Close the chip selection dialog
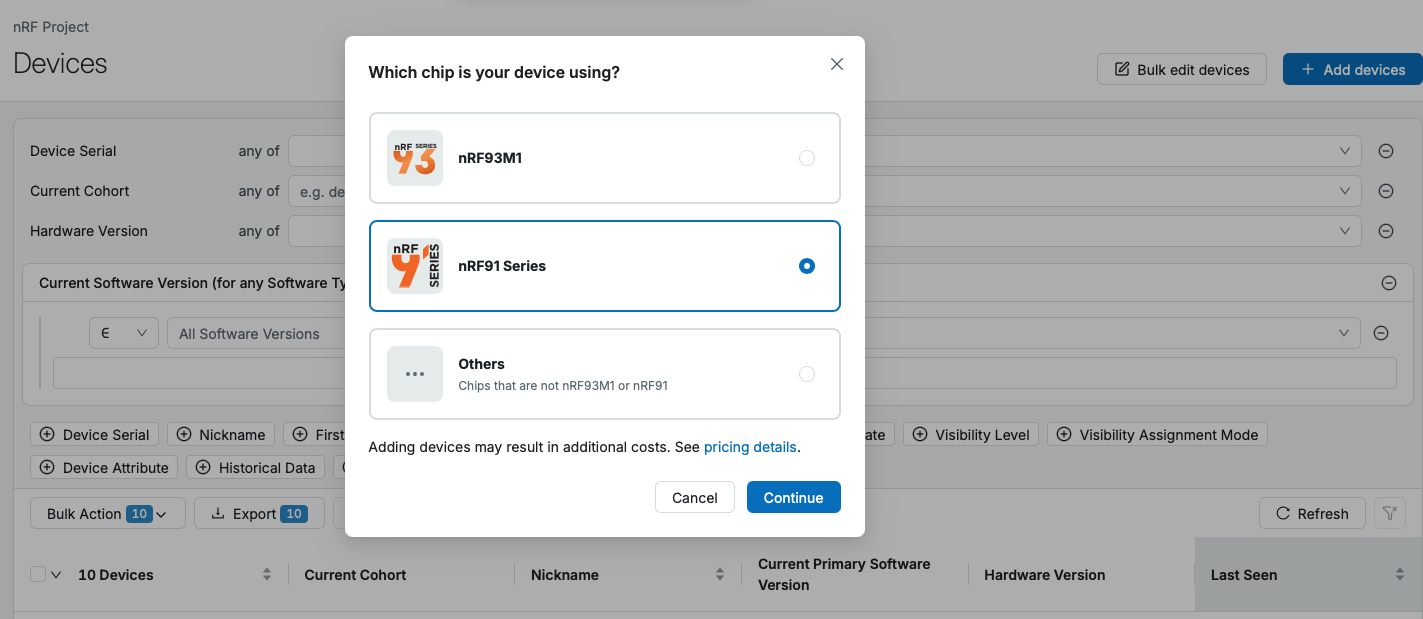This screenshot has height=619, width=1423. [837, 64]
